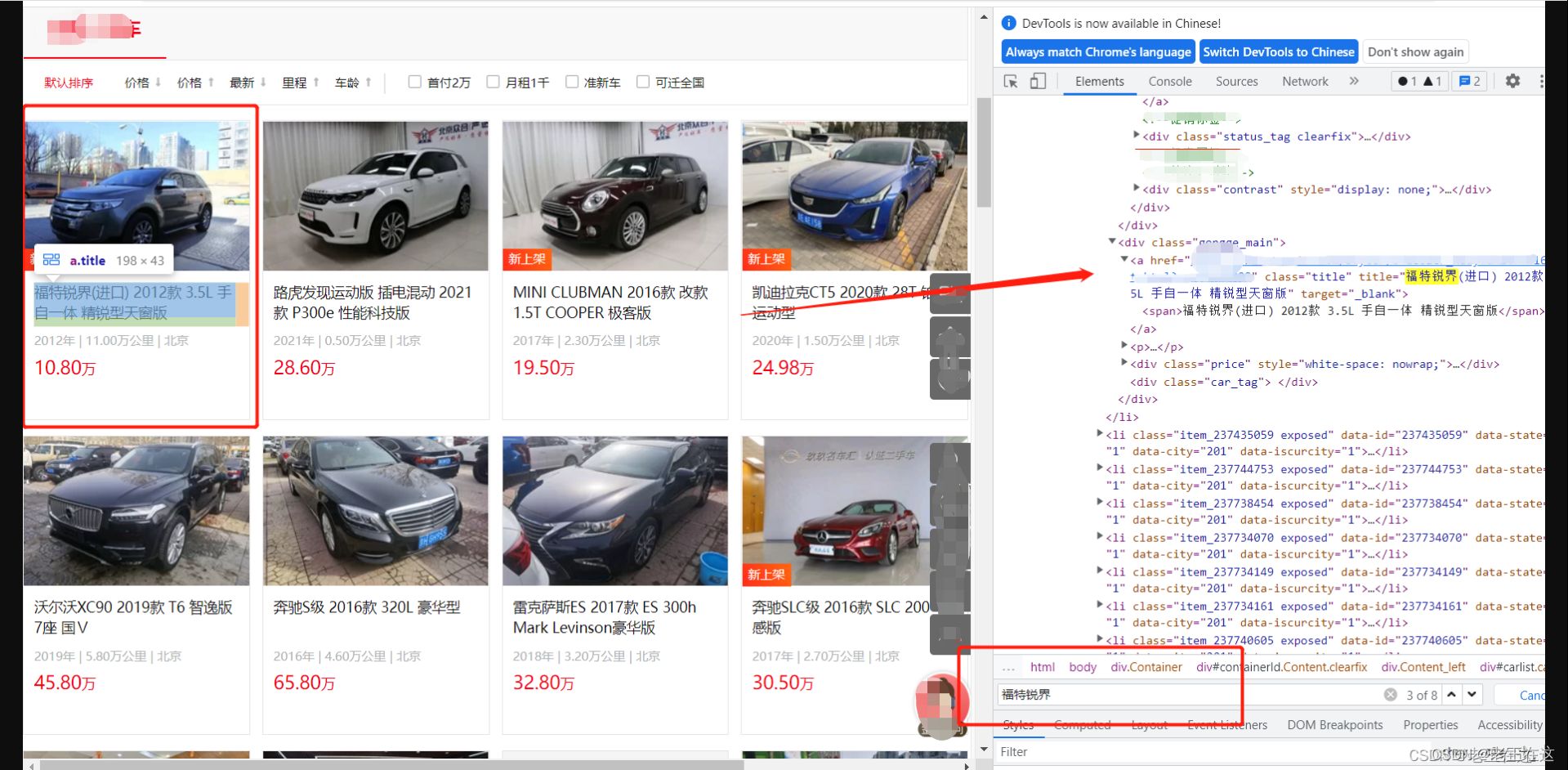The image size is (1568, 770).
Task: Switch to the Elements tab
Action: point(1099,81)
